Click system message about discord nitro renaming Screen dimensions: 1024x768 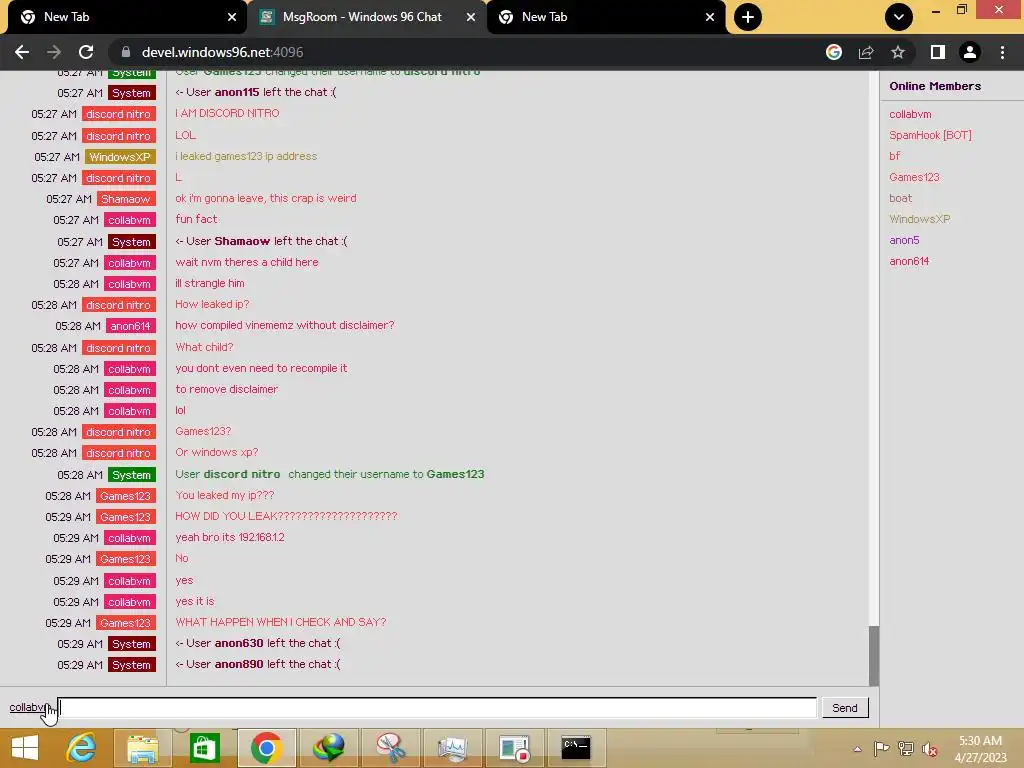click(330, 474)
